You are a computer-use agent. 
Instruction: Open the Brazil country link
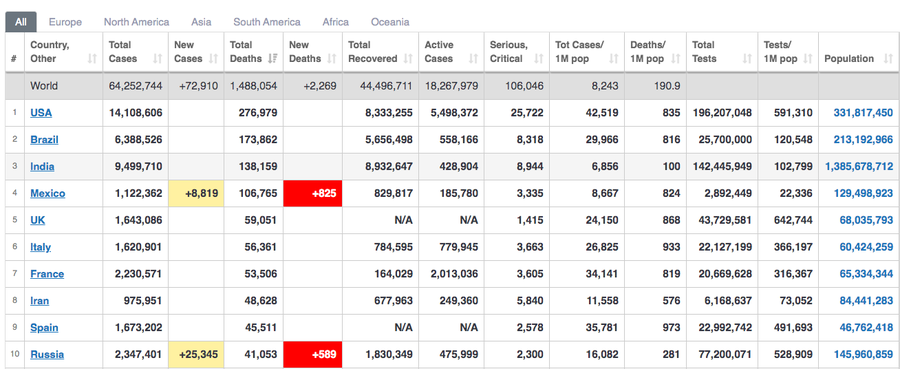pos(44,140)
